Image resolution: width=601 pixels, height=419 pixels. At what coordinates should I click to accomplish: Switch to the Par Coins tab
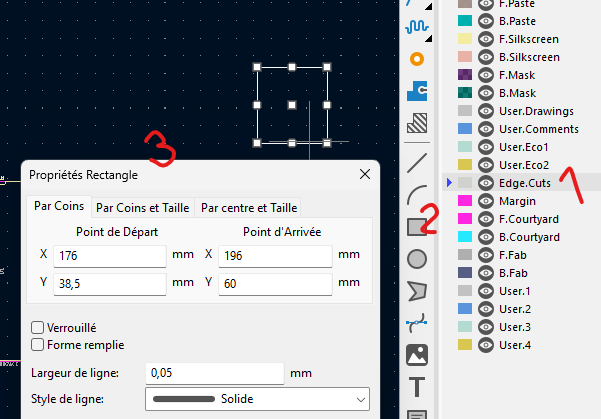(59, 206)
